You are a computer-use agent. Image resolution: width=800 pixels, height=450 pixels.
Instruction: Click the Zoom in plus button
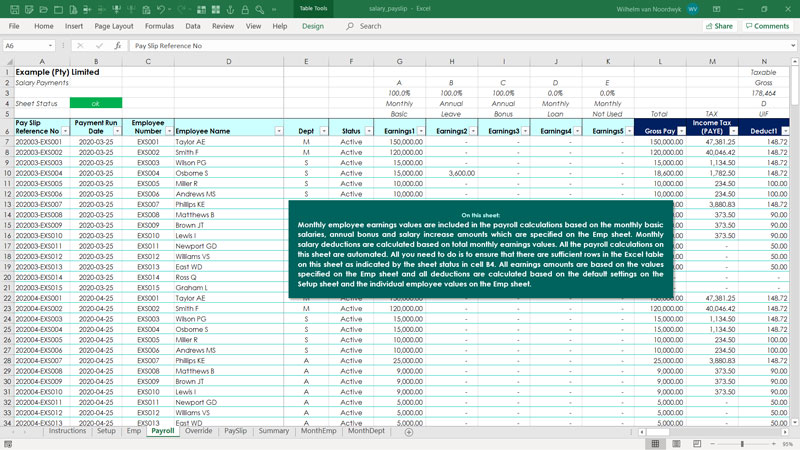(773, 444)
